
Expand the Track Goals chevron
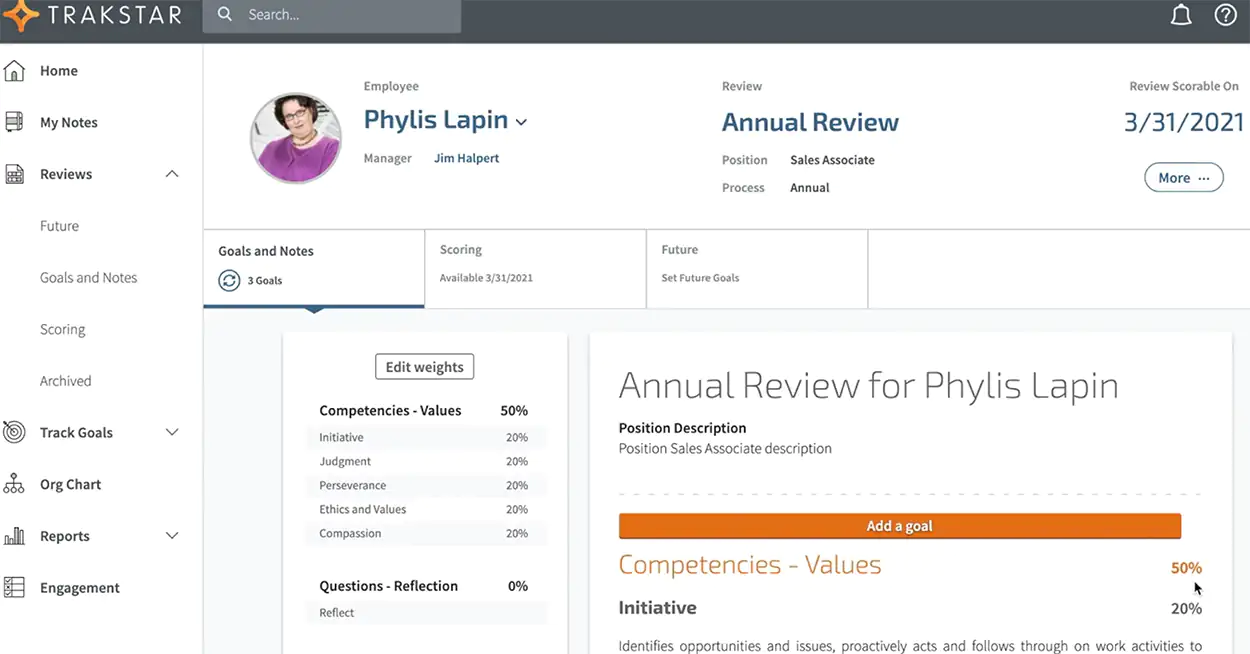coord(172,432)
